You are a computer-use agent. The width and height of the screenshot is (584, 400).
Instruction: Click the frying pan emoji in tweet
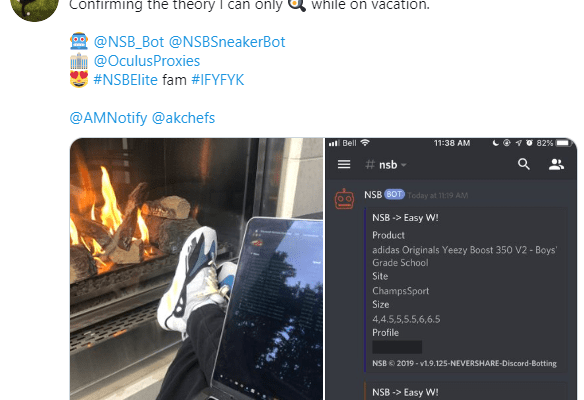click(297, 5)
